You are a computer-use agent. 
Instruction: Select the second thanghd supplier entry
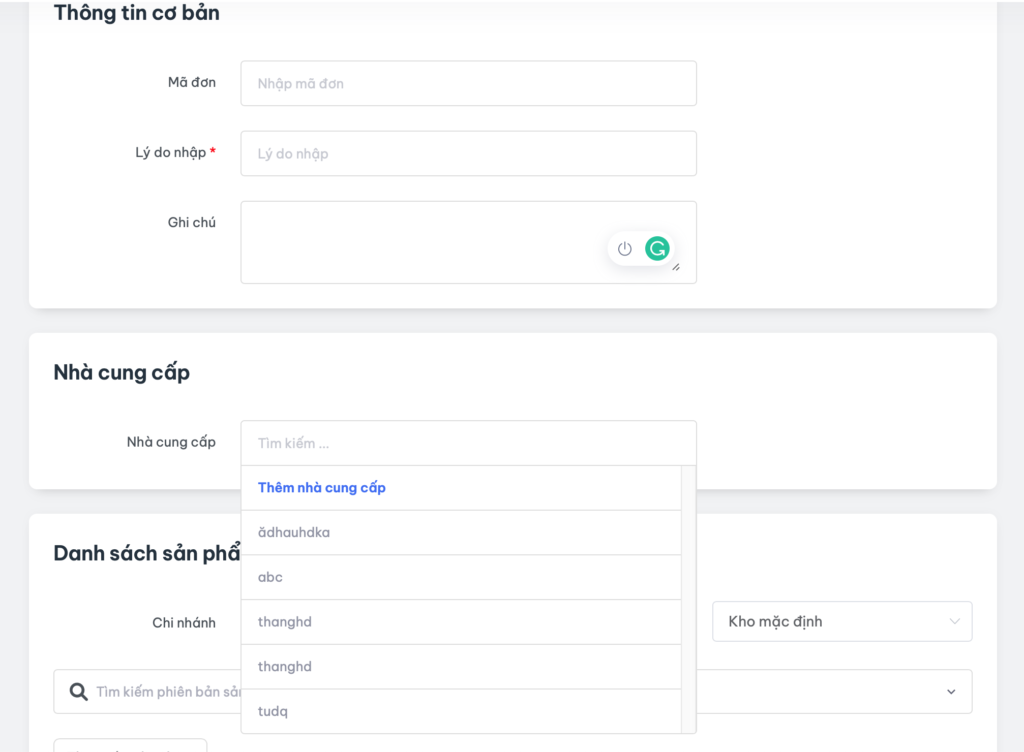[461, 667]
